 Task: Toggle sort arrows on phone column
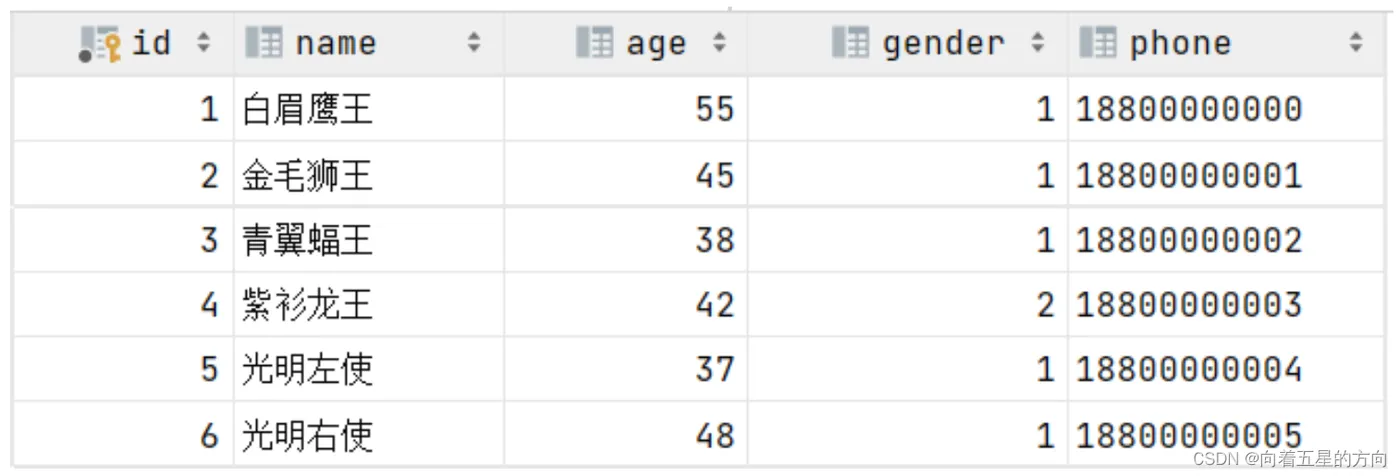click(x=1355, y=43)
